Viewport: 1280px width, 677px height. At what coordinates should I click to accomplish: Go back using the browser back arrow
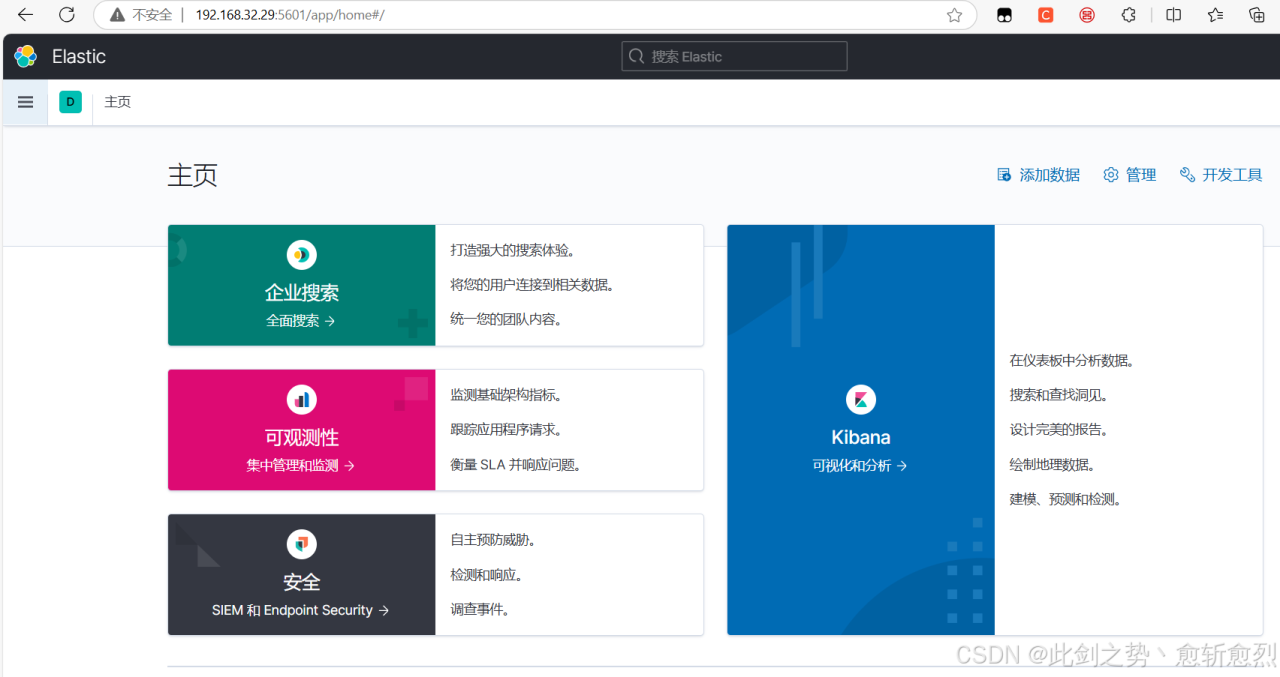pos(26,15)
